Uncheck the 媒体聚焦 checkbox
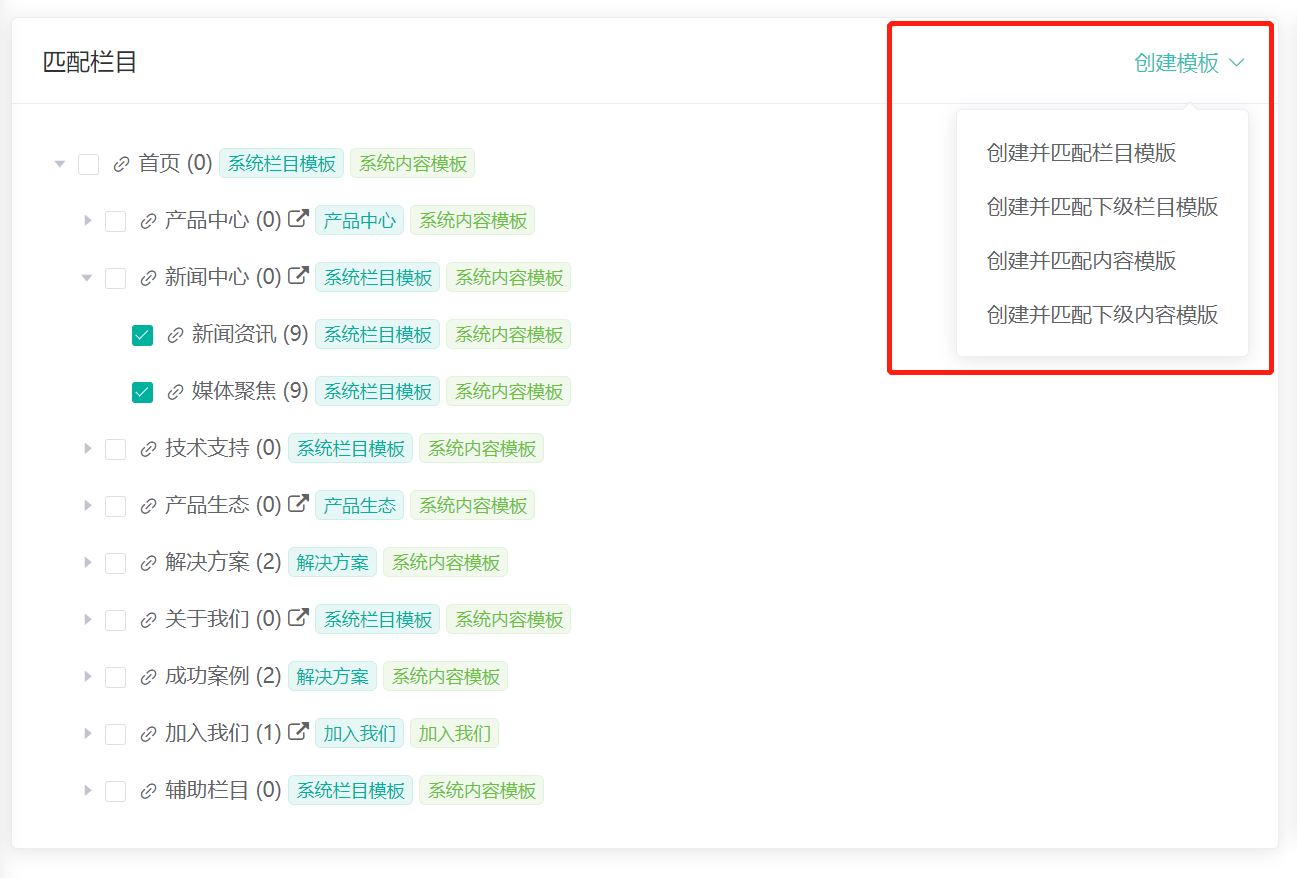This screenshot has height=878, width=1297. (143, 392)
